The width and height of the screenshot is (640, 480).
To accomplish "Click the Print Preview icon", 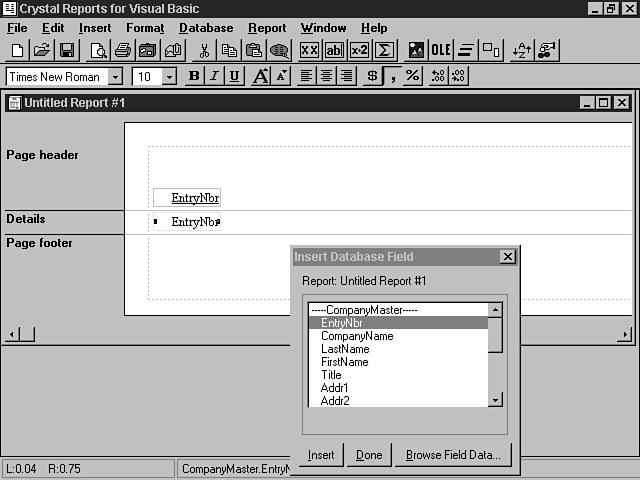I will (x=100, y=50).
